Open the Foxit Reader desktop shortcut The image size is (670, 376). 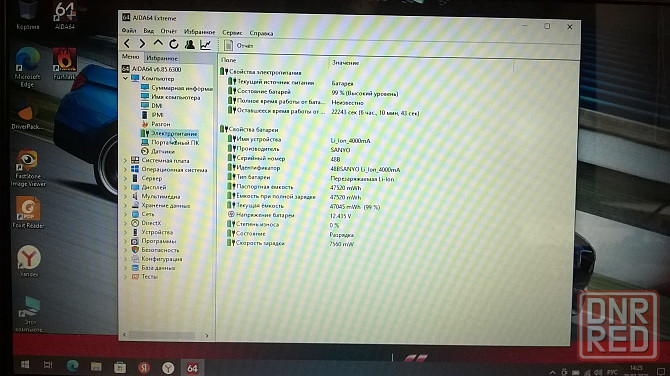(x=28, y=212)
